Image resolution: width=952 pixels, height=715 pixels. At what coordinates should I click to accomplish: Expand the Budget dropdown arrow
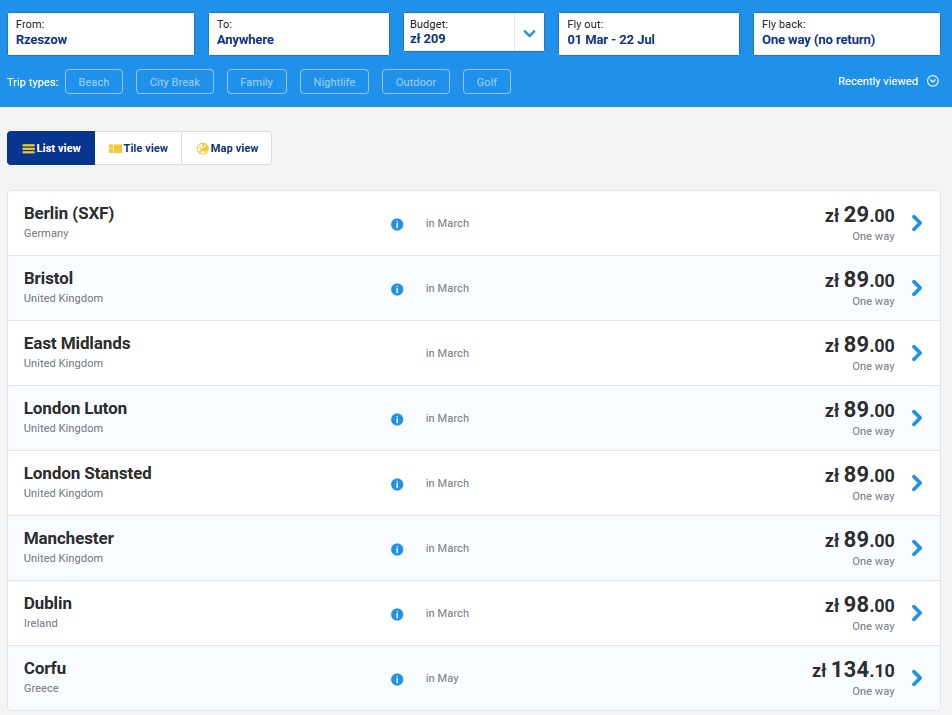pyautogui.click(x=529, y=33)
